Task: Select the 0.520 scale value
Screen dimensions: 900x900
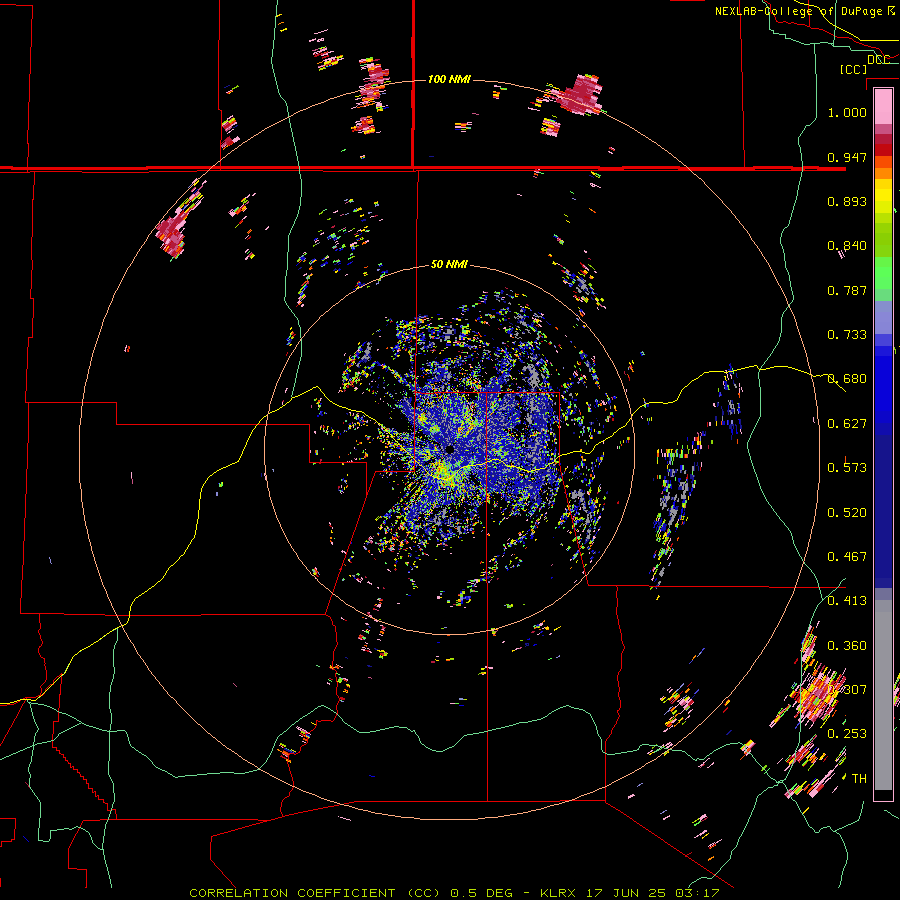Action: tap(847, 513)
